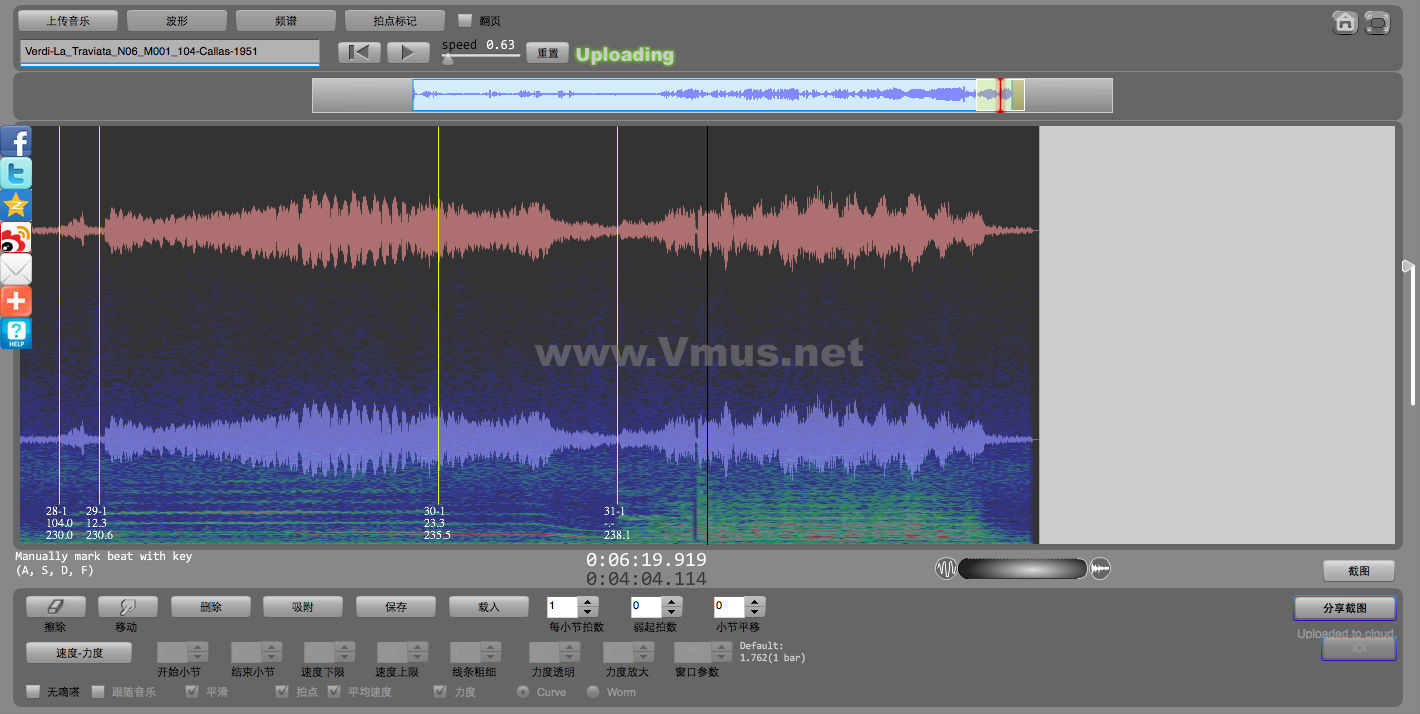Click the time readout 0:04:04.114
This screenshot has height=714, width=1420.
click(646, 579)
